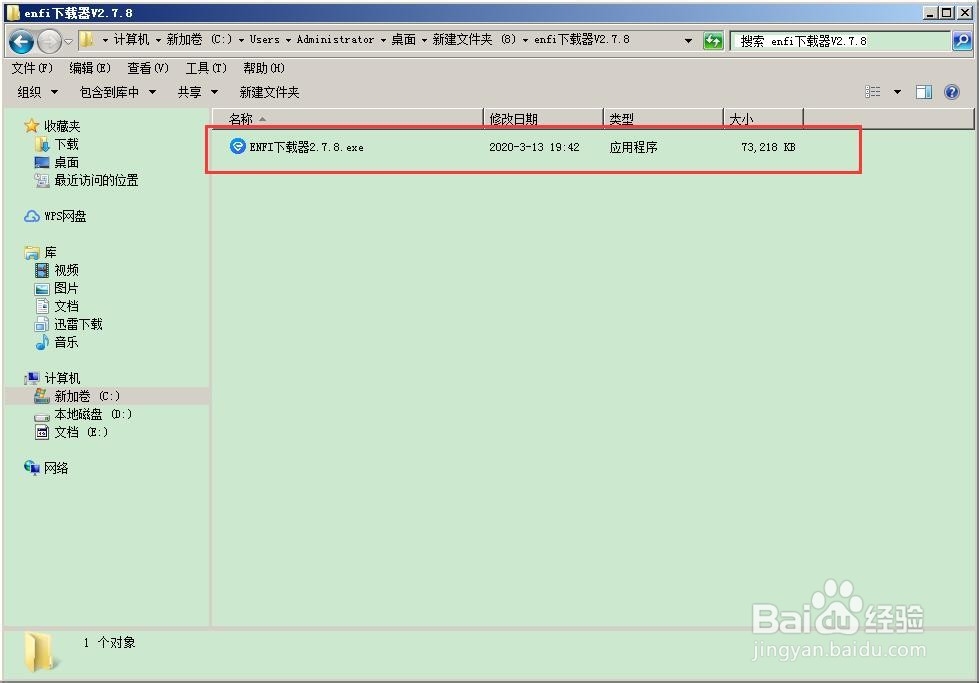Click the 迅雷下载 library icon
Image resolution: width=979 pixels, height=683 pixels.
coord(42,325)
